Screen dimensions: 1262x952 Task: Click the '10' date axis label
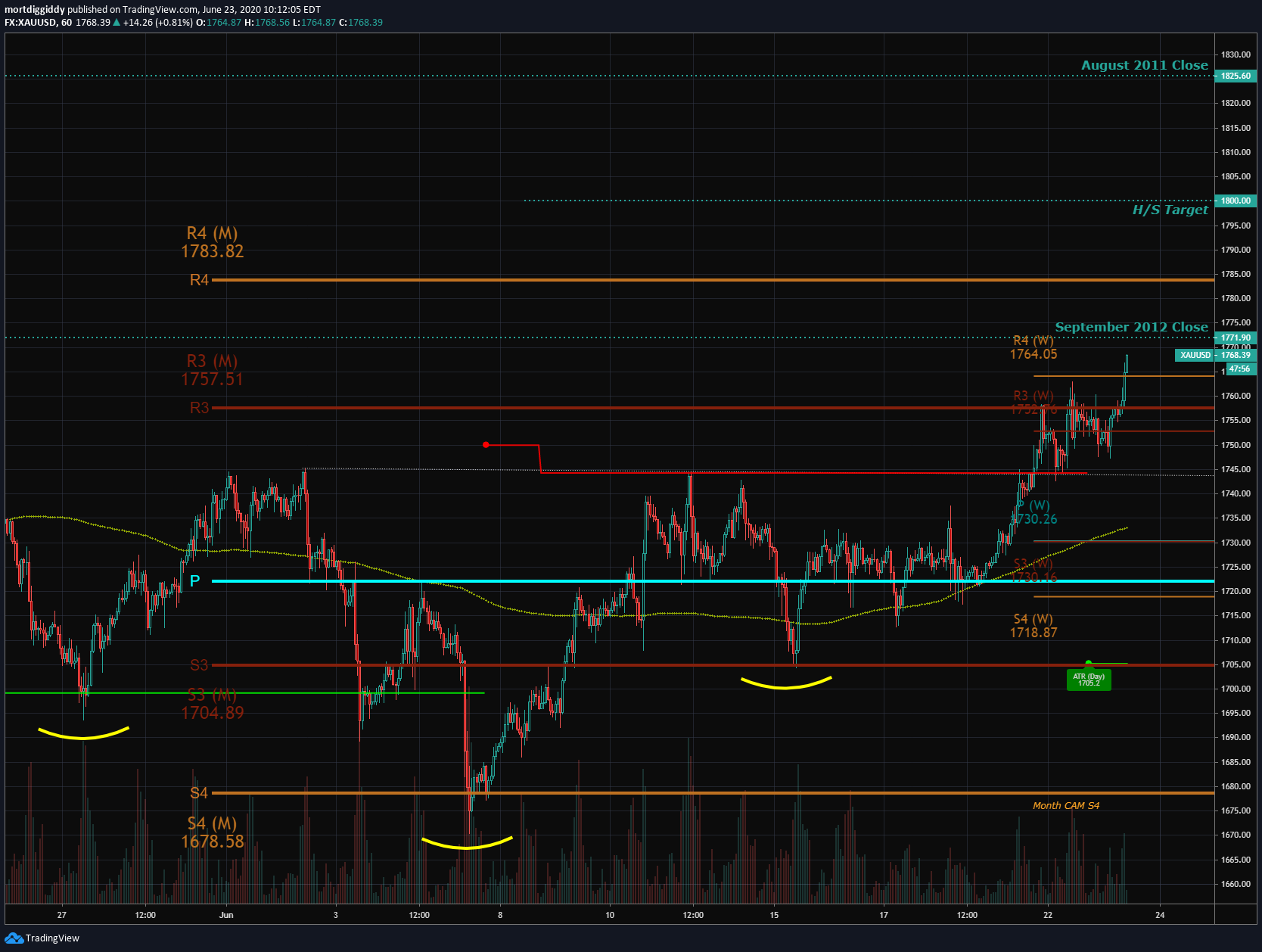[x=610, y=915]
